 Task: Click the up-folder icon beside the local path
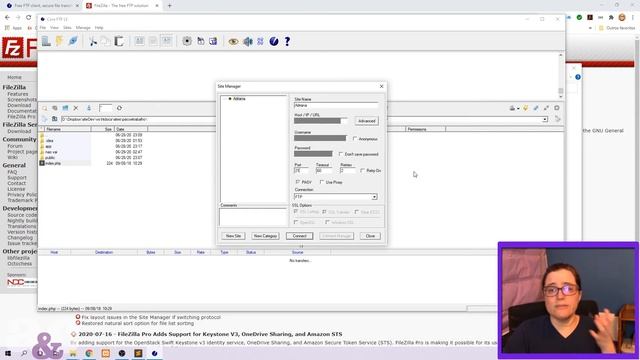coord(54,119)
